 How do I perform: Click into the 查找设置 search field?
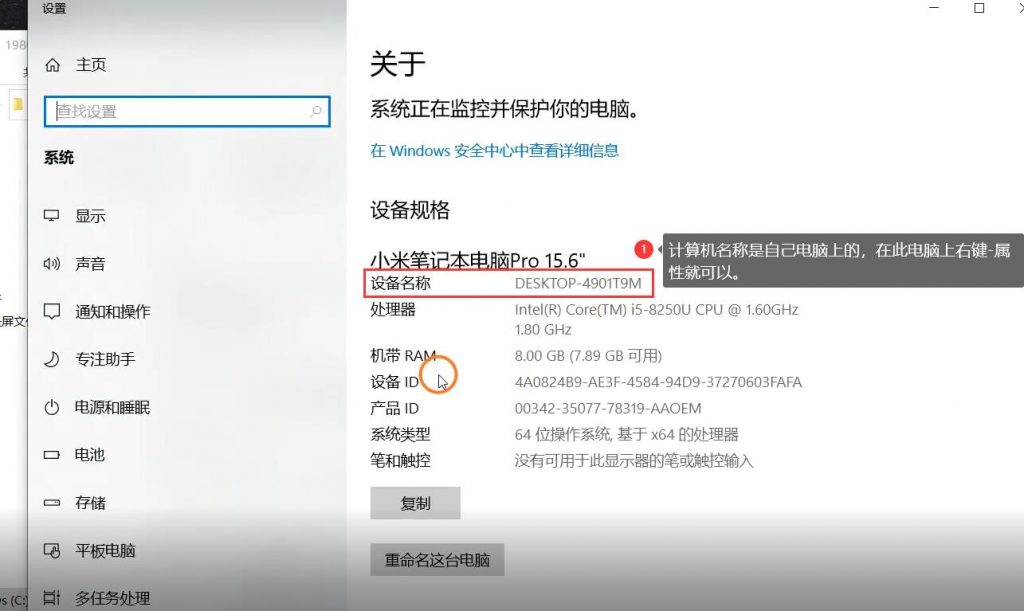click(187, 112)
